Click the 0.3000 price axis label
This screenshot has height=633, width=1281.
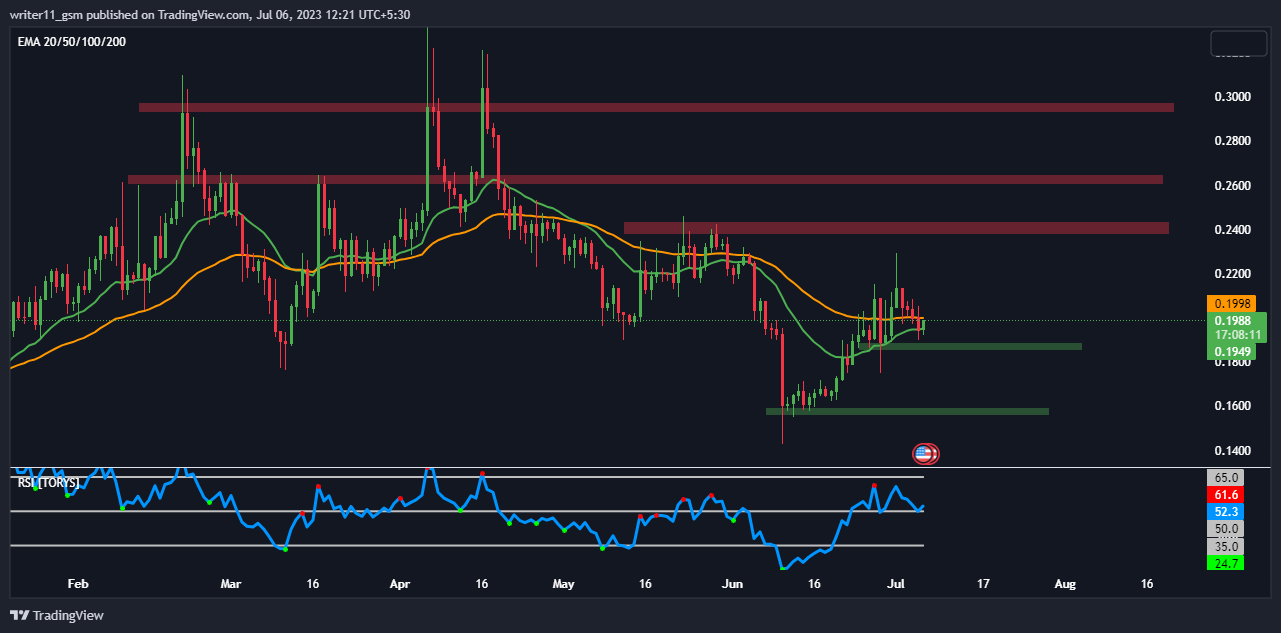coord(1232,97)
